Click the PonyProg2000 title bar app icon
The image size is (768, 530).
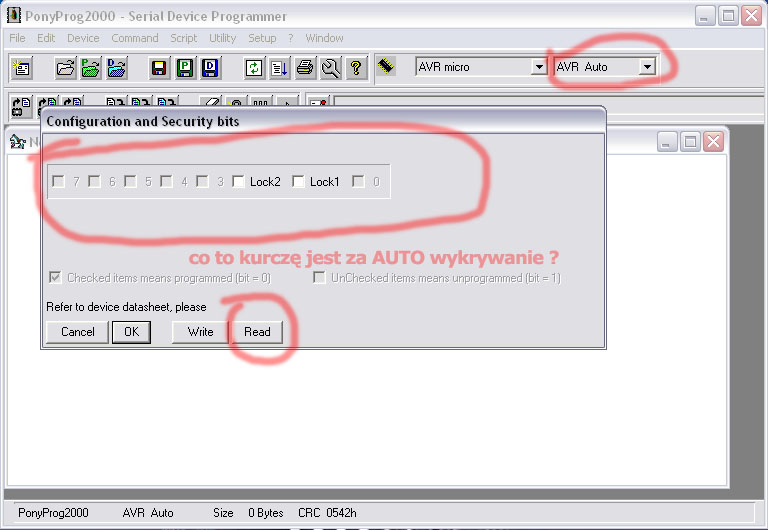coord(13,15)
